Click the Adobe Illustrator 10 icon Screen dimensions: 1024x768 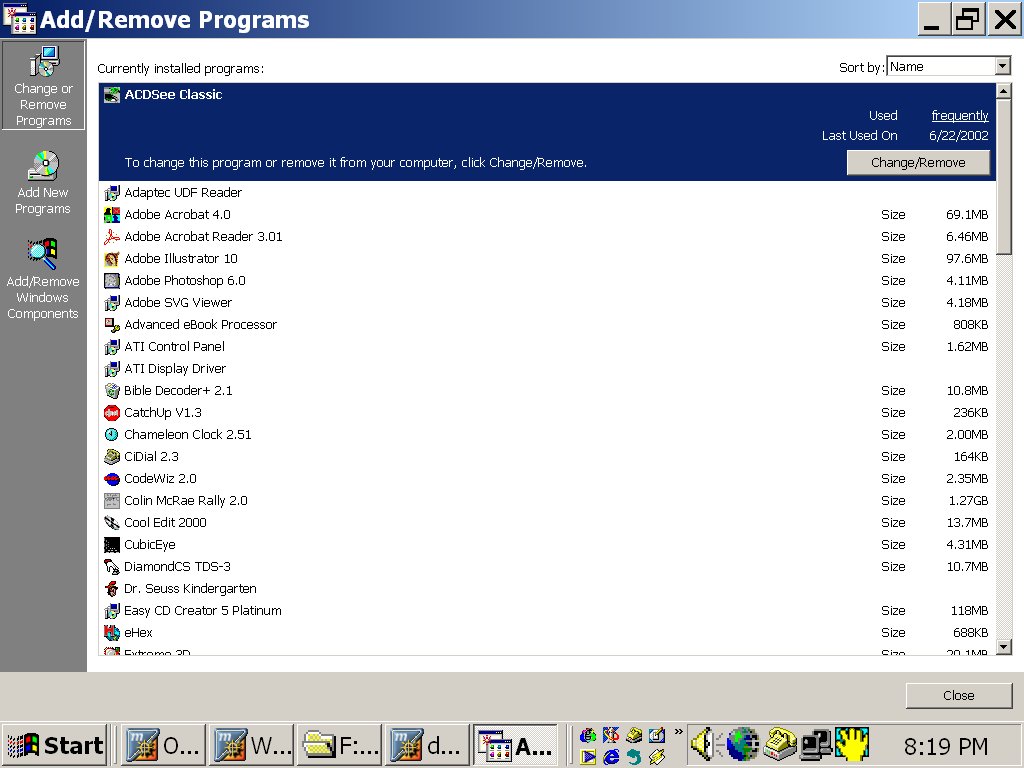coord(112,259)
